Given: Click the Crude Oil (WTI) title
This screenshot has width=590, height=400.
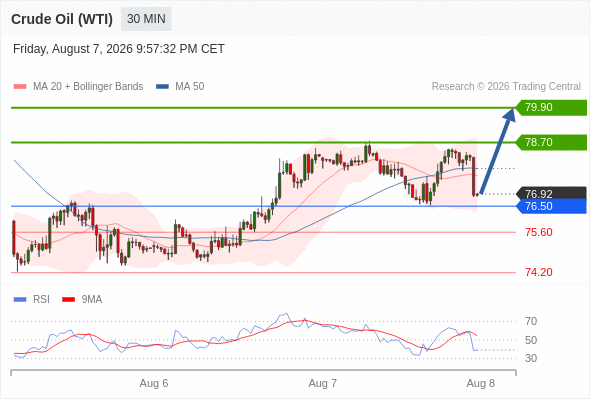Looking at the screenshot, I should 62,19.
